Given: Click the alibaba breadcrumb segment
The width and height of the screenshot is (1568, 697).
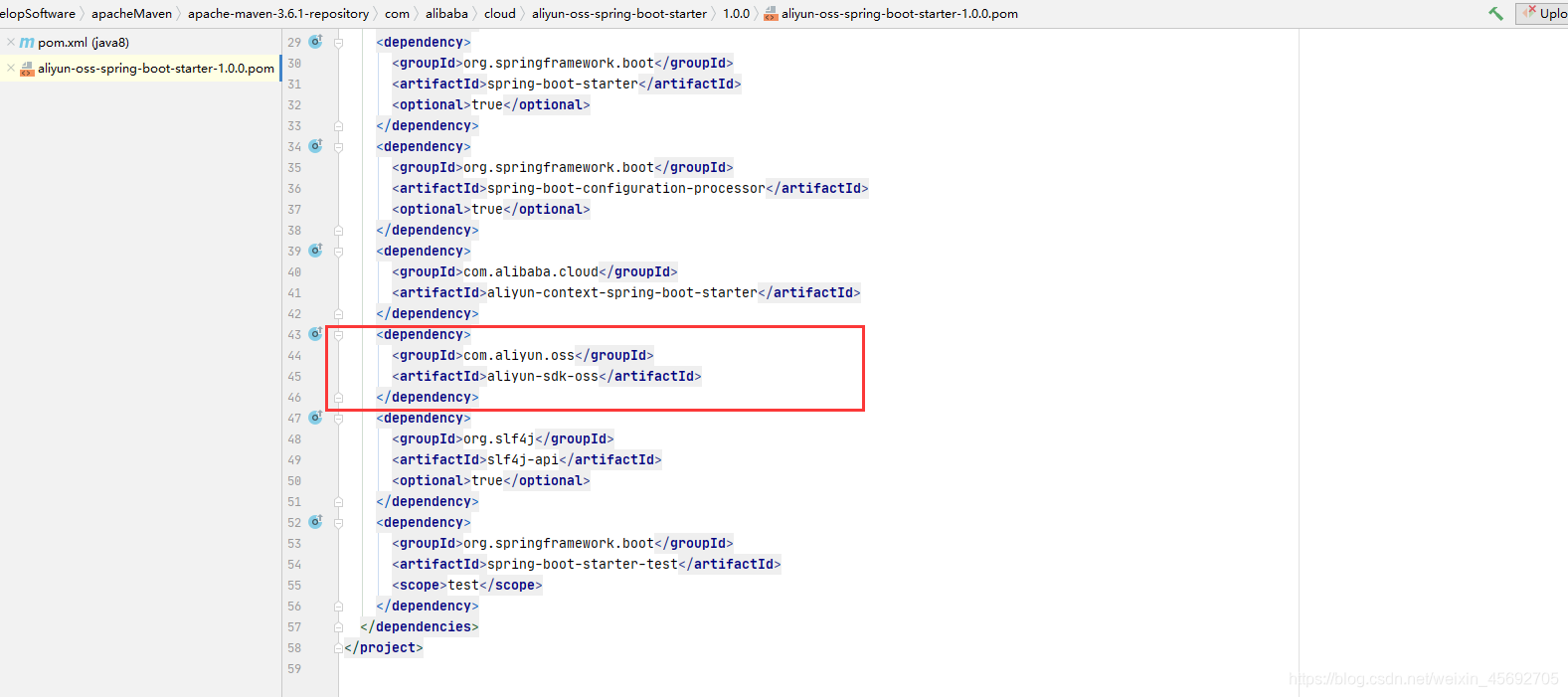Looking at the screenshot, I should coord(446,14).
